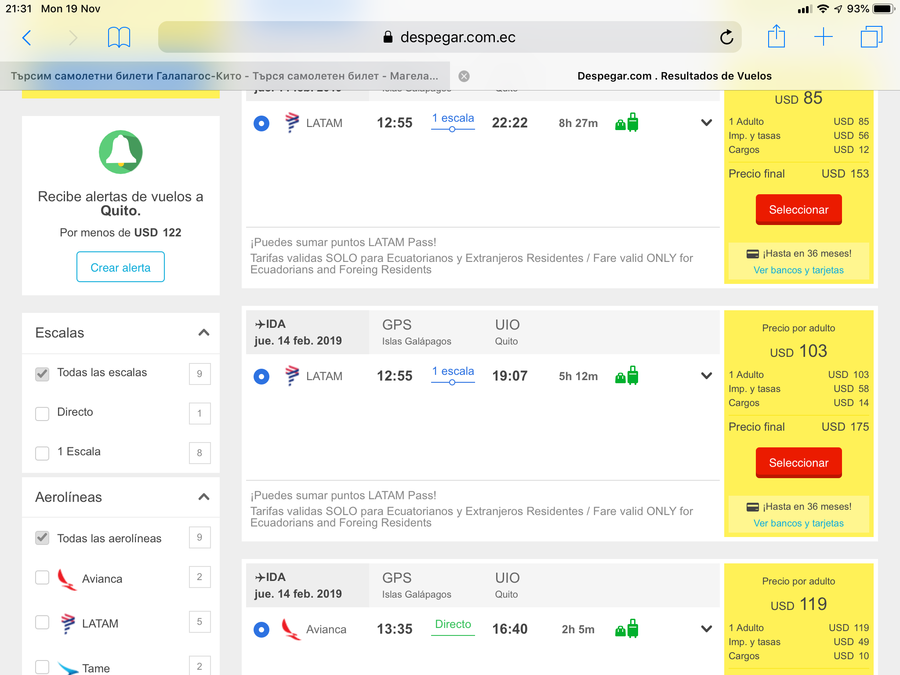Tap the count box 9 beside Todas las escalas
Viewport: 900px width, 675px height.
point(200,374)
